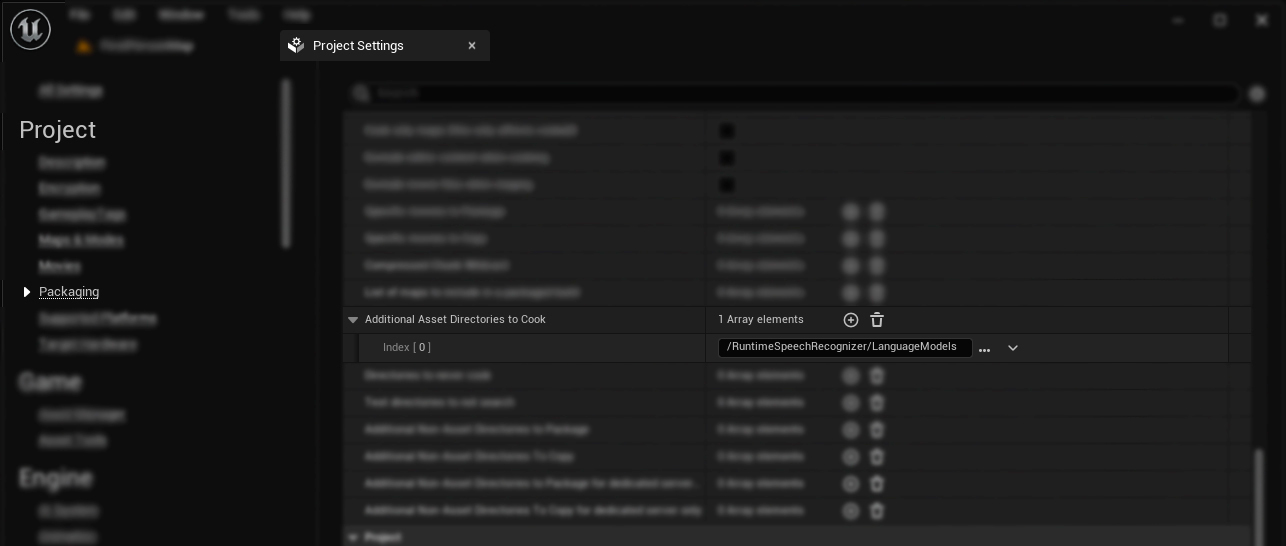The width and height of the screenshot is (1286, 546).
Task: Click the left sidebar scrollbar
Action: (x=286, y=162)
